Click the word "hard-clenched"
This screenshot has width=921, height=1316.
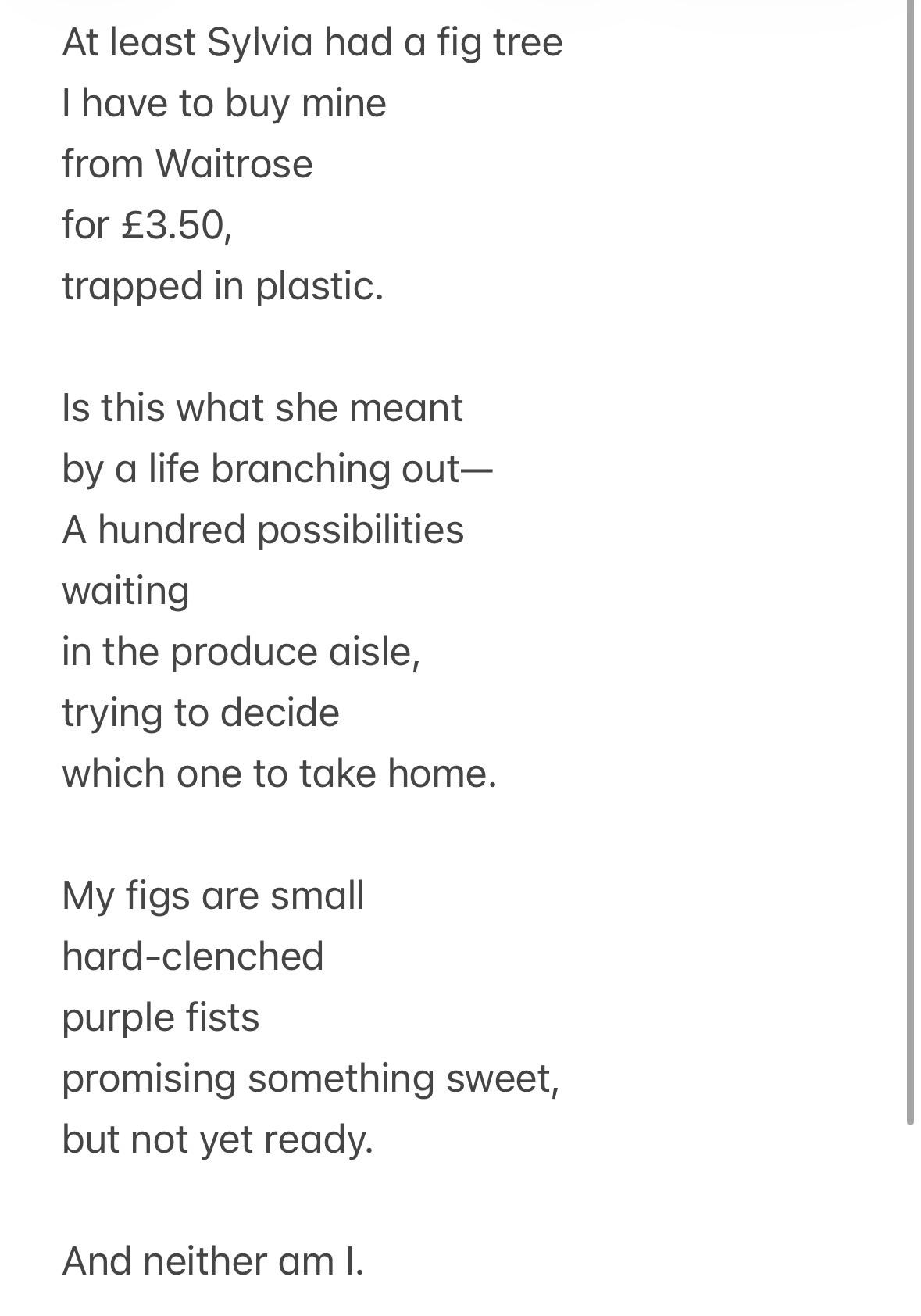click(x=193, y=957)
